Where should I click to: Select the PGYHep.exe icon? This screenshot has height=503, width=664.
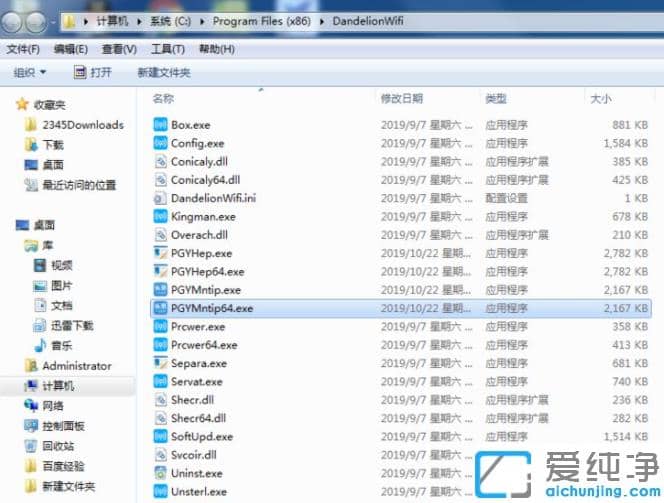(x=161, y=253)
